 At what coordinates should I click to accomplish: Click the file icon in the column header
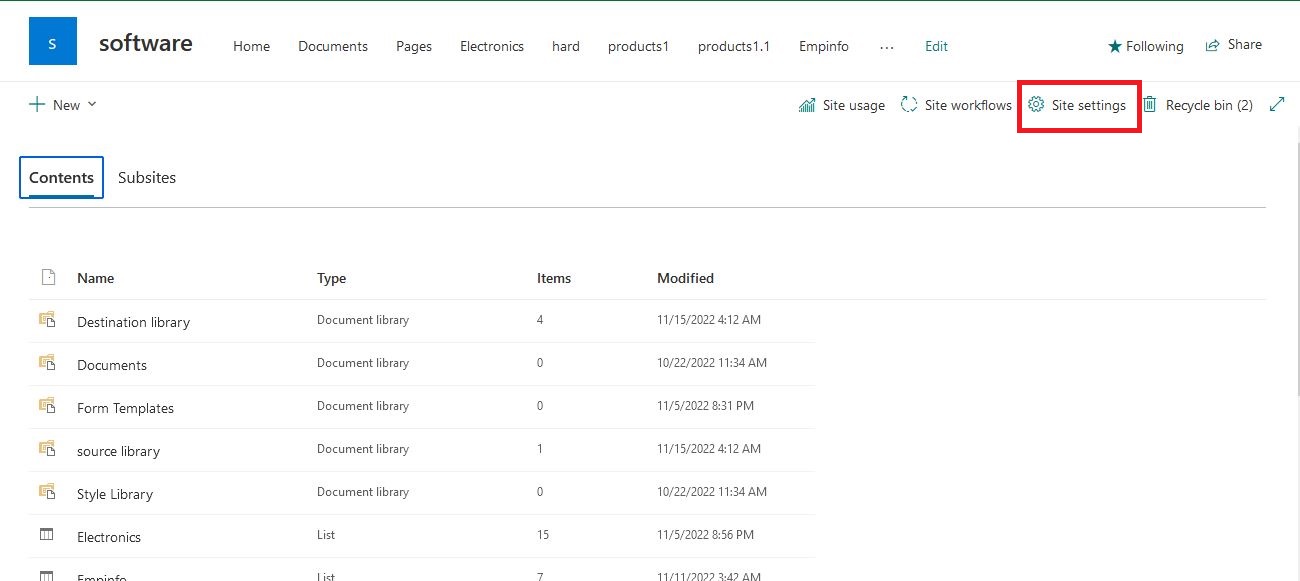click(48, 277)
